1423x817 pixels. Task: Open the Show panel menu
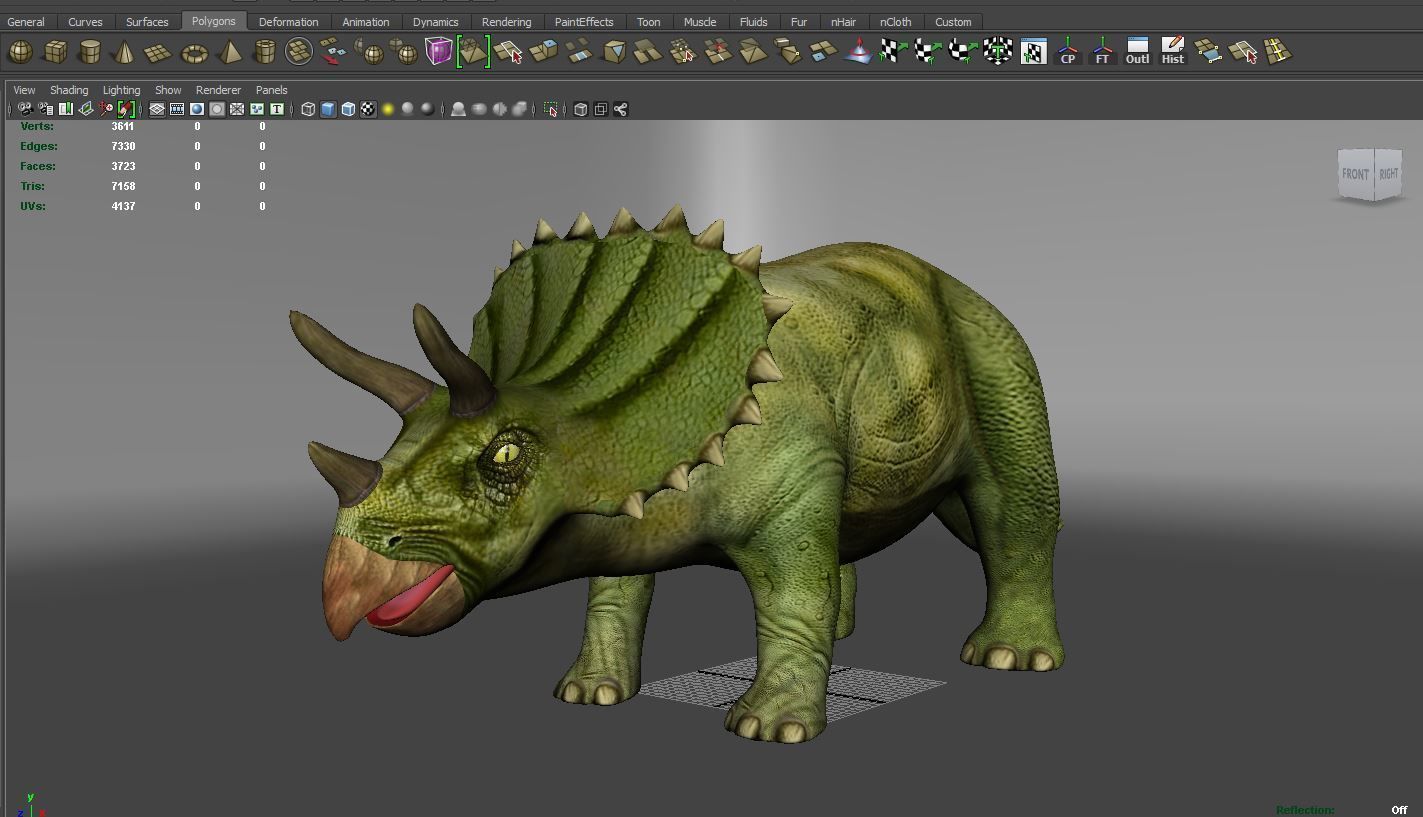[x=168, y=90]
